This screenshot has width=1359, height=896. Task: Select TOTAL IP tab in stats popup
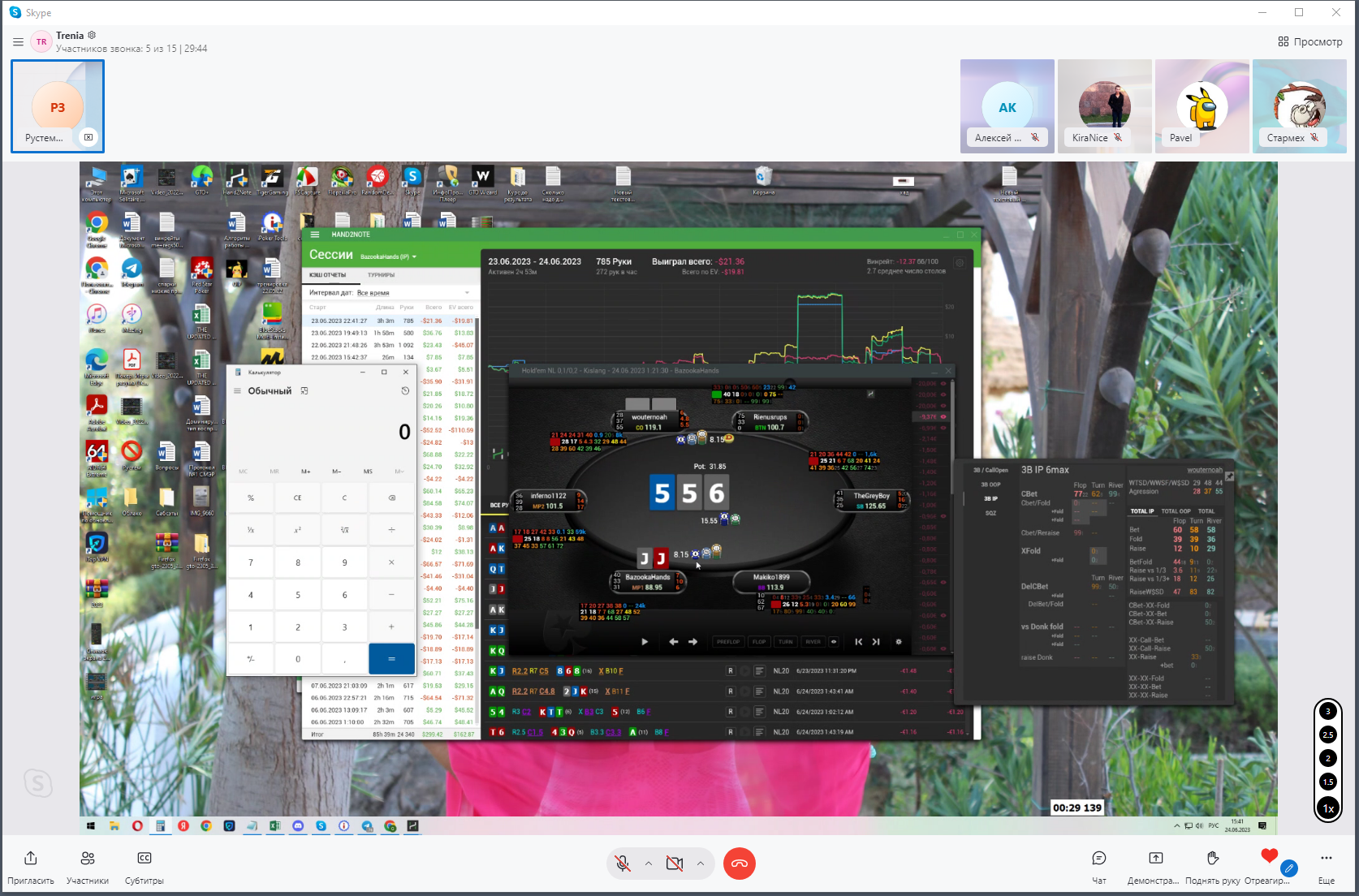coord(1141,511)
